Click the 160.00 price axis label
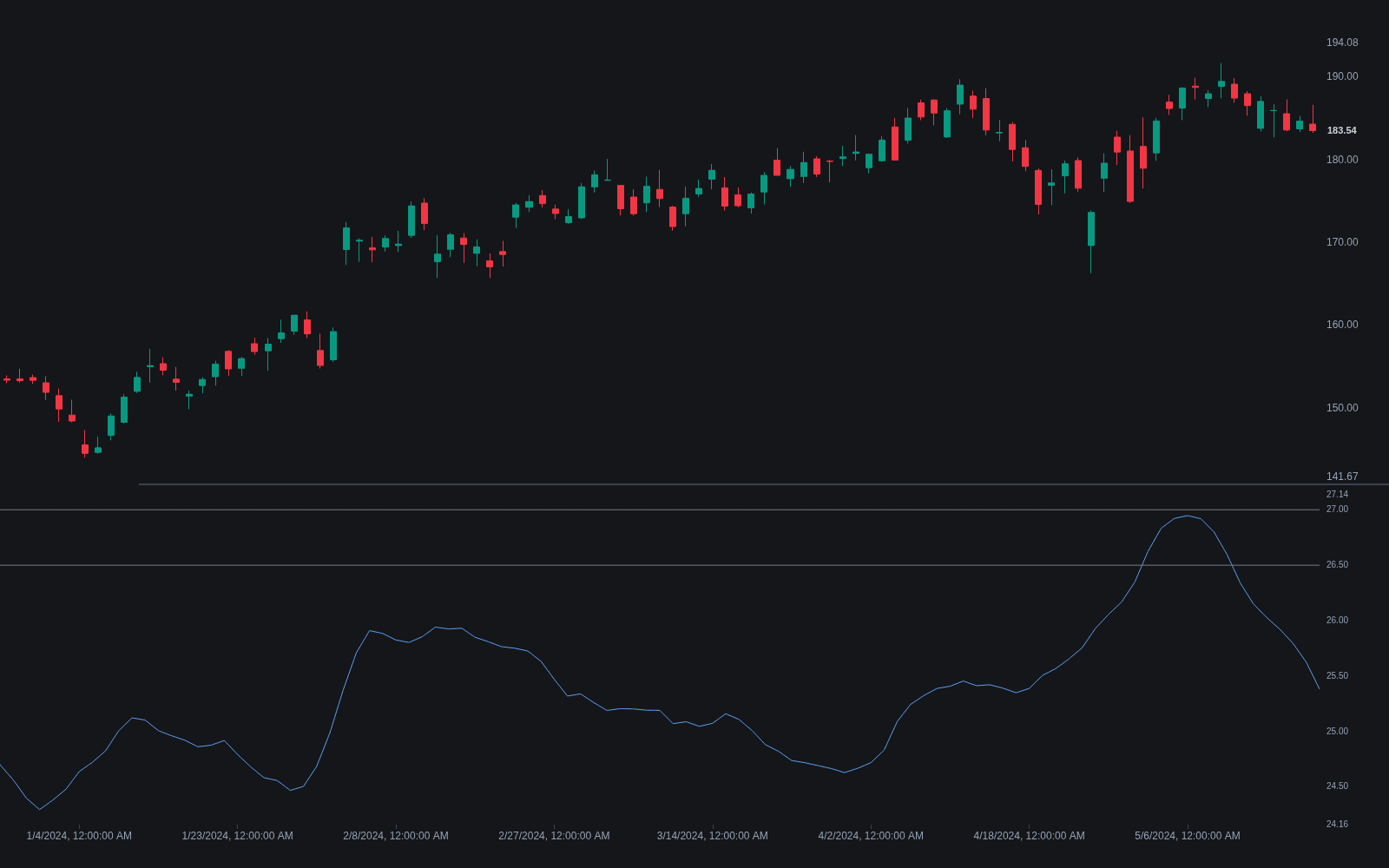Image resolution: width=1389 pixels, height=868 pixels. pos(1342,325)
